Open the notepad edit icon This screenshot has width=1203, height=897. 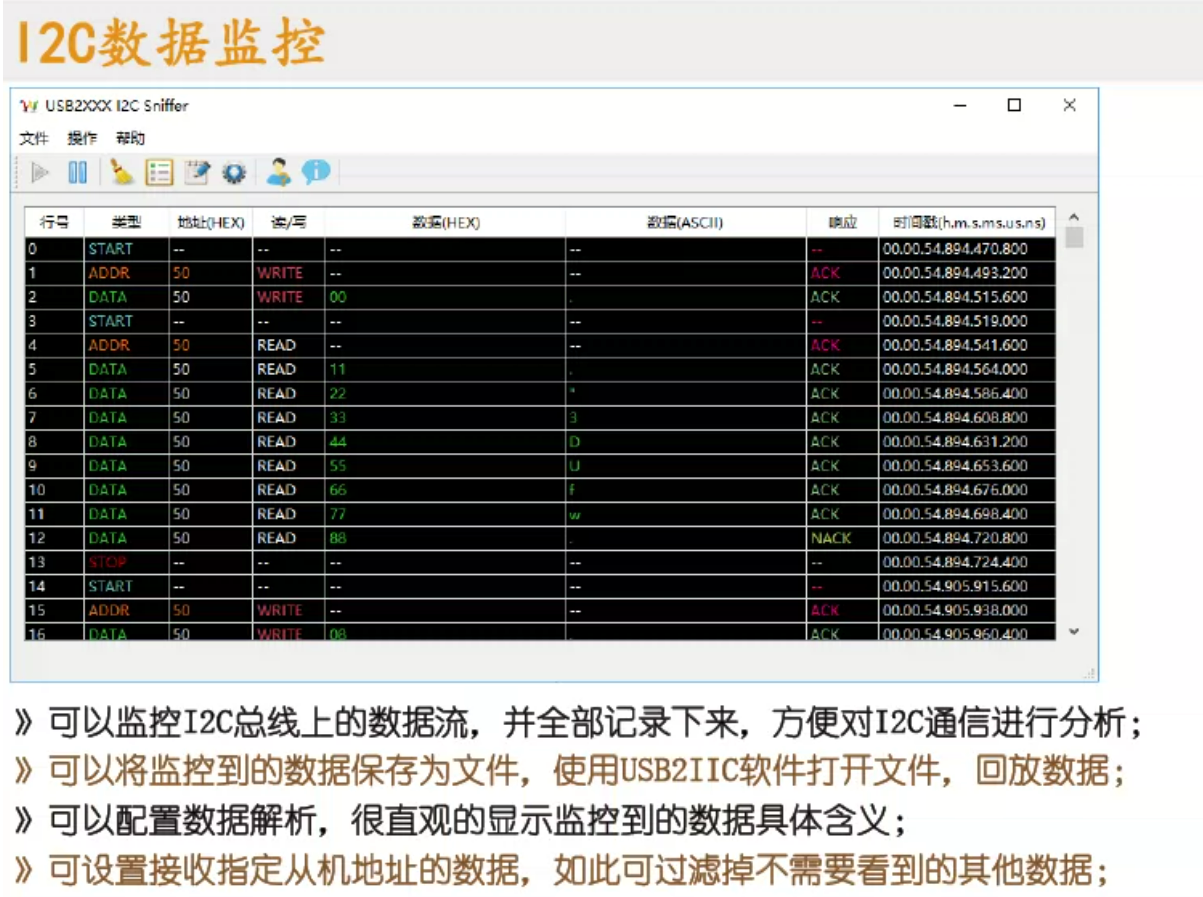tap(197, 173)
